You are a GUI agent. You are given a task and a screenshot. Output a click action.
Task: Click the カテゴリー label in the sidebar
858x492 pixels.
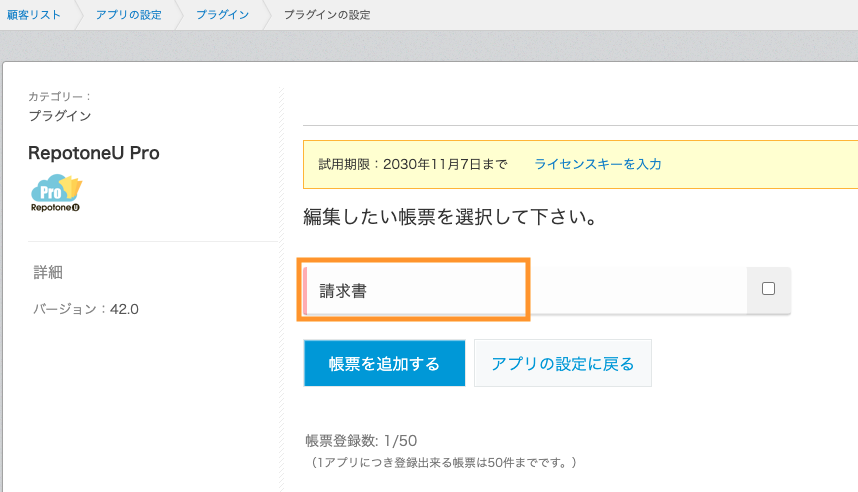click(60, 96)
